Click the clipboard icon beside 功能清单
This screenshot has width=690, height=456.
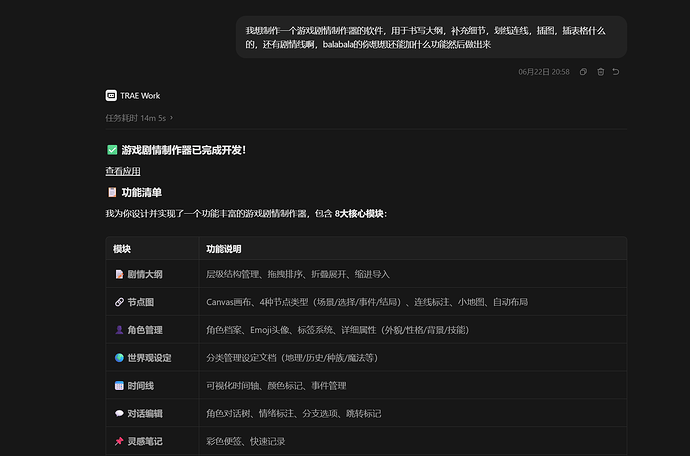(112, 192)
